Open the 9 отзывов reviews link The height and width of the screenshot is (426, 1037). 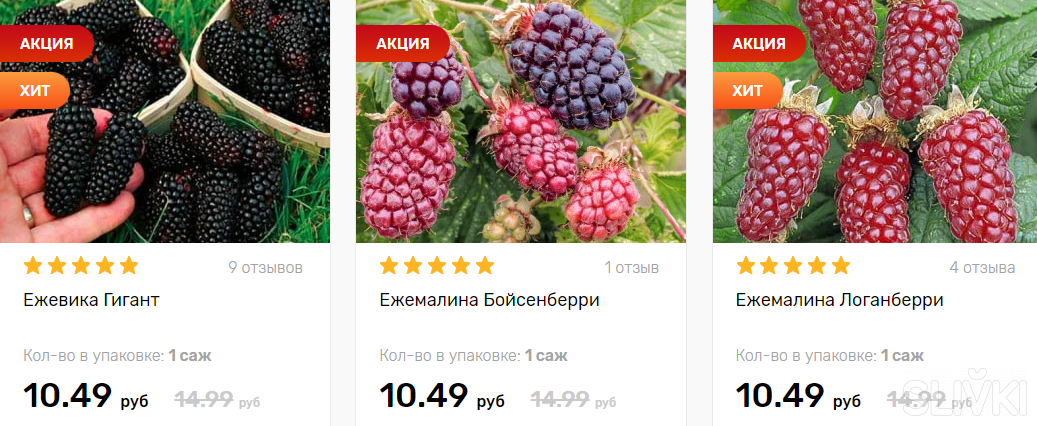point(265,268)
